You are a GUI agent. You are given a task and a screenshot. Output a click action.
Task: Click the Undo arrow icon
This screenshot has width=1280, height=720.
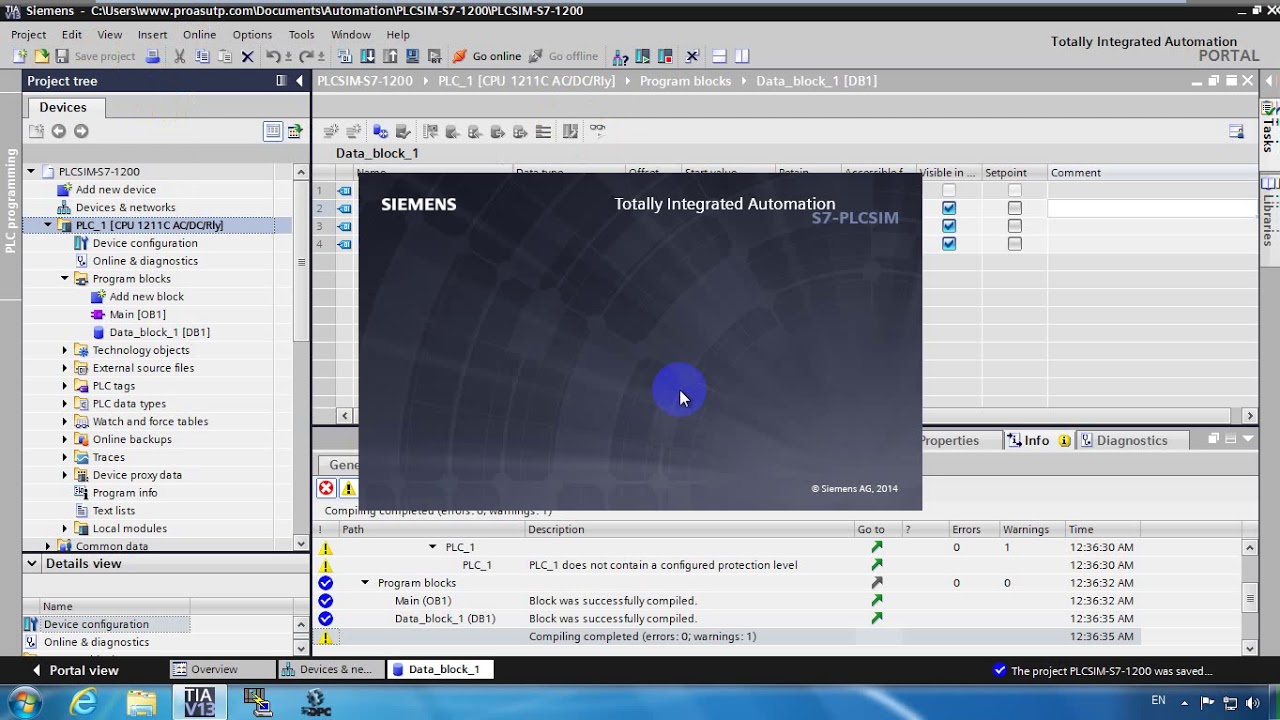pyautogui.click(x=273, y=56)
